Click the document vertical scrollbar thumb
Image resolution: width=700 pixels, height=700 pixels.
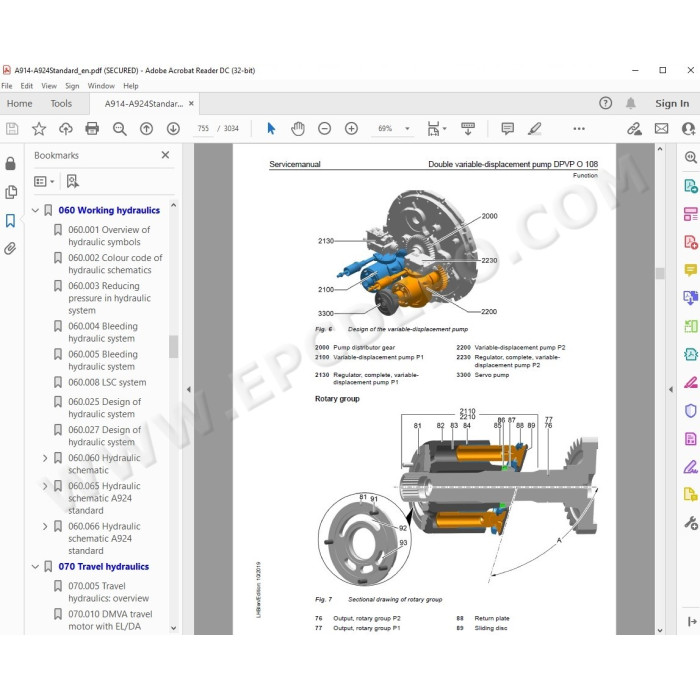pyautogui.click(x=660, y=273)
